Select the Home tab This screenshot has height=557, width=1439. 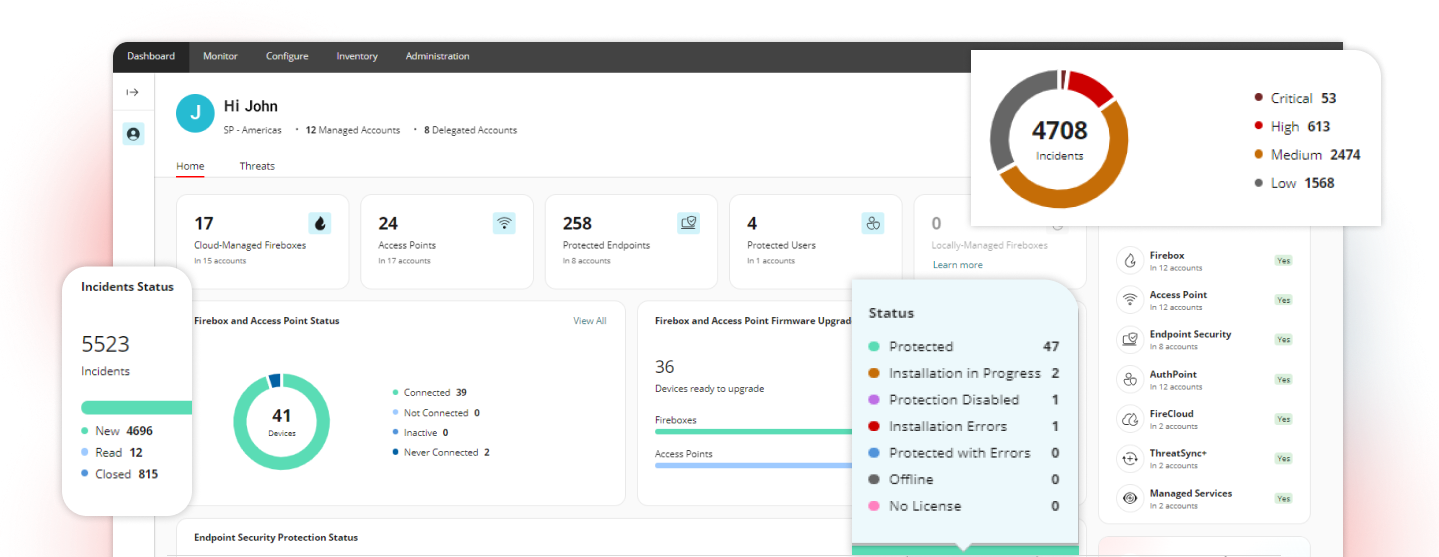click(x=190, y=166)
